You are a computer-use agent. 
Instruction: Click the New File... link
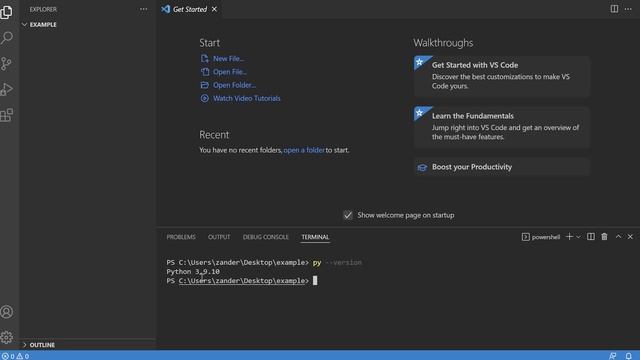point(228,58)
